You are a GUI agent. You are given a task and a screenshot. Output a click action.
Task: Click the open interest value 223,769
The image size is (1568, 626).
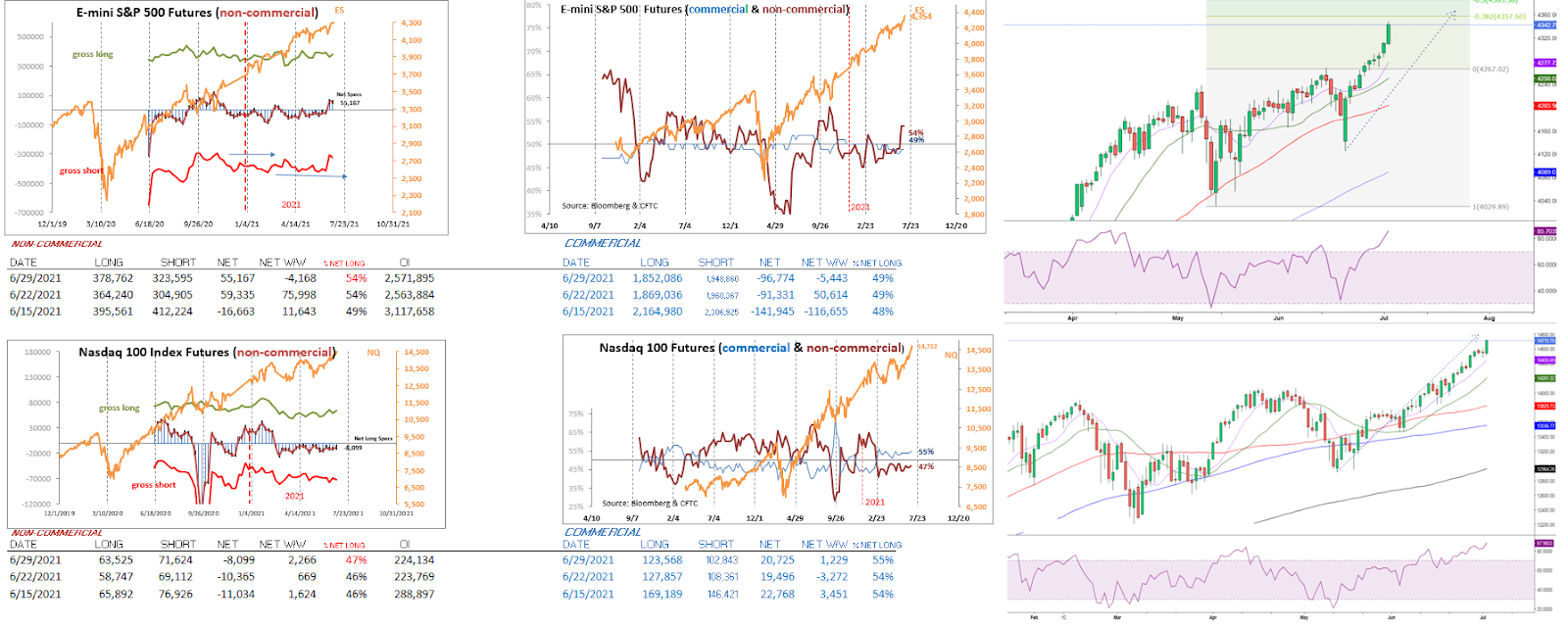tap(414, 577)
